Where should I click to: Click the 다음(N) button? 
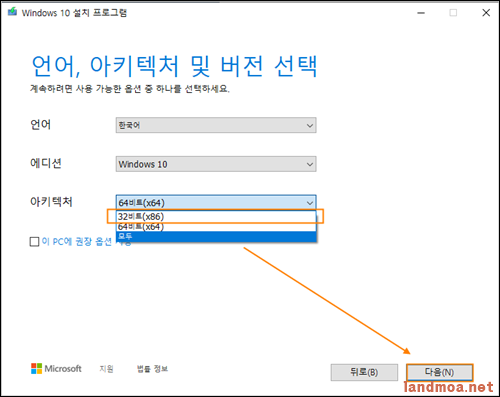(x=439, y=372)
